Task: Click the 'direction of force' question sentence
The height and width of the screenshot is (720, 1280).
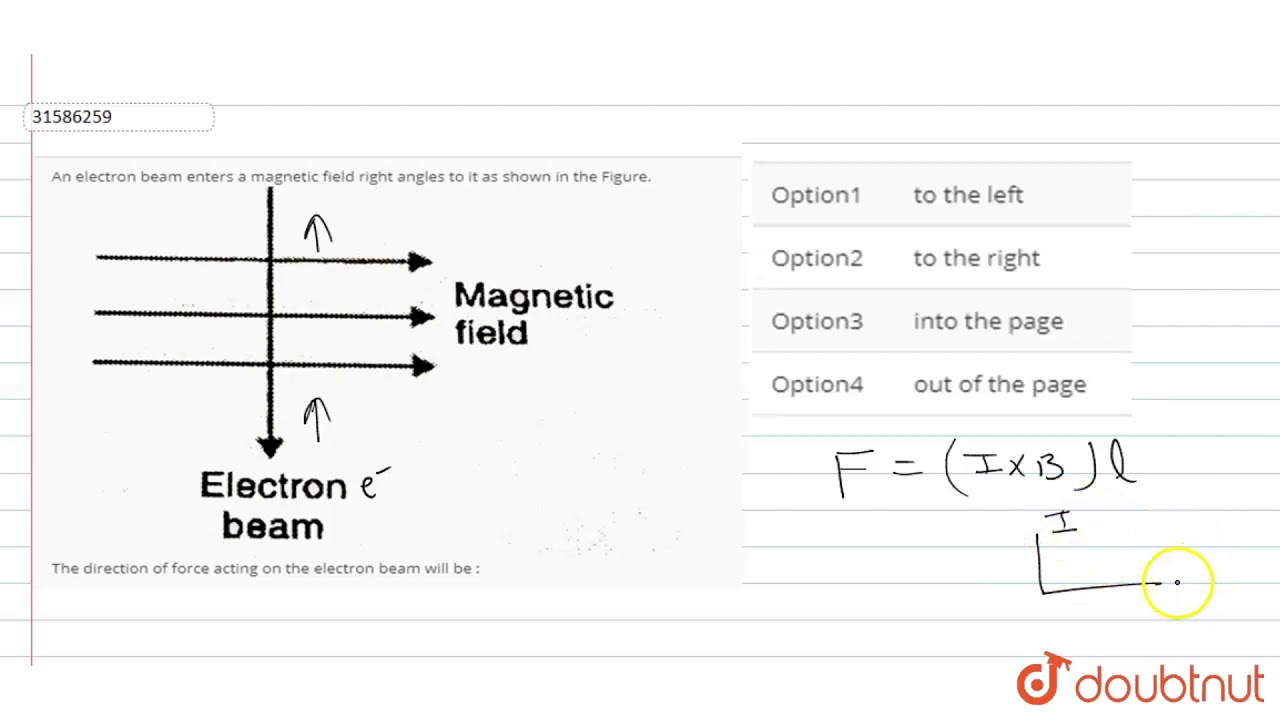Action: tap(266, 568)
